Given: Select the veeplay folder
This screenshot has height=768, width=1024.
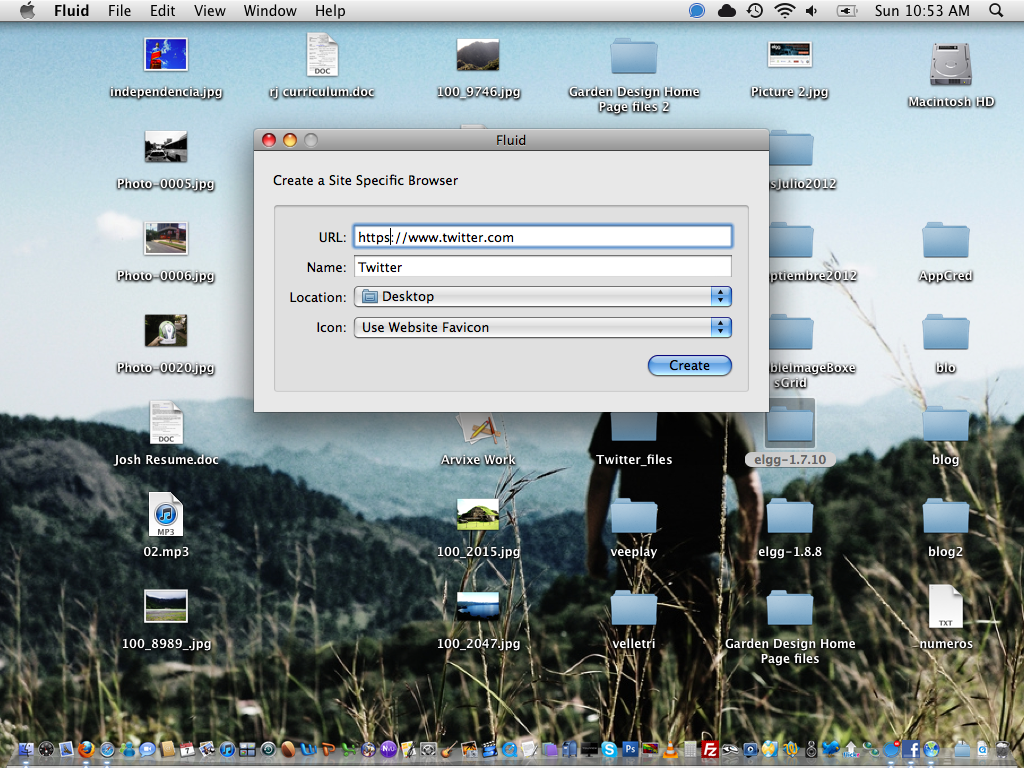Looking at the screenshot, I should click(x=633, y=517).
